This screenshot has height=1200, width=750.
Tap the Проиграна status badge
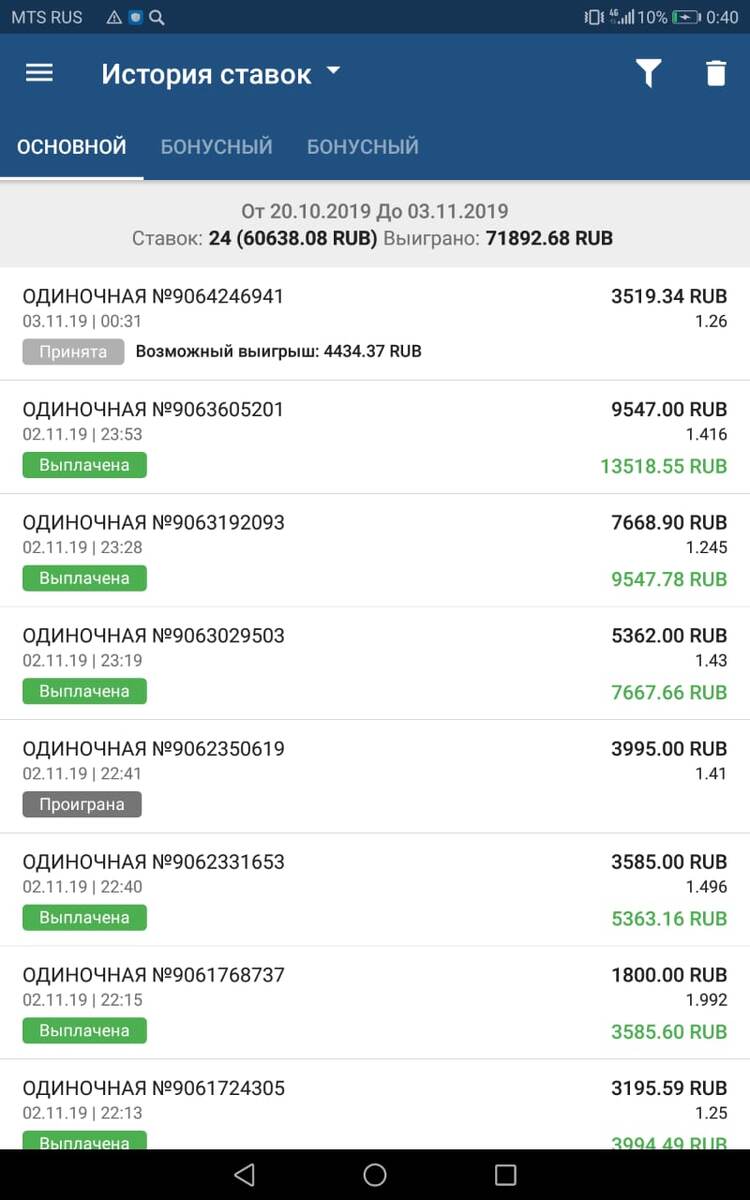coord(82,804)
